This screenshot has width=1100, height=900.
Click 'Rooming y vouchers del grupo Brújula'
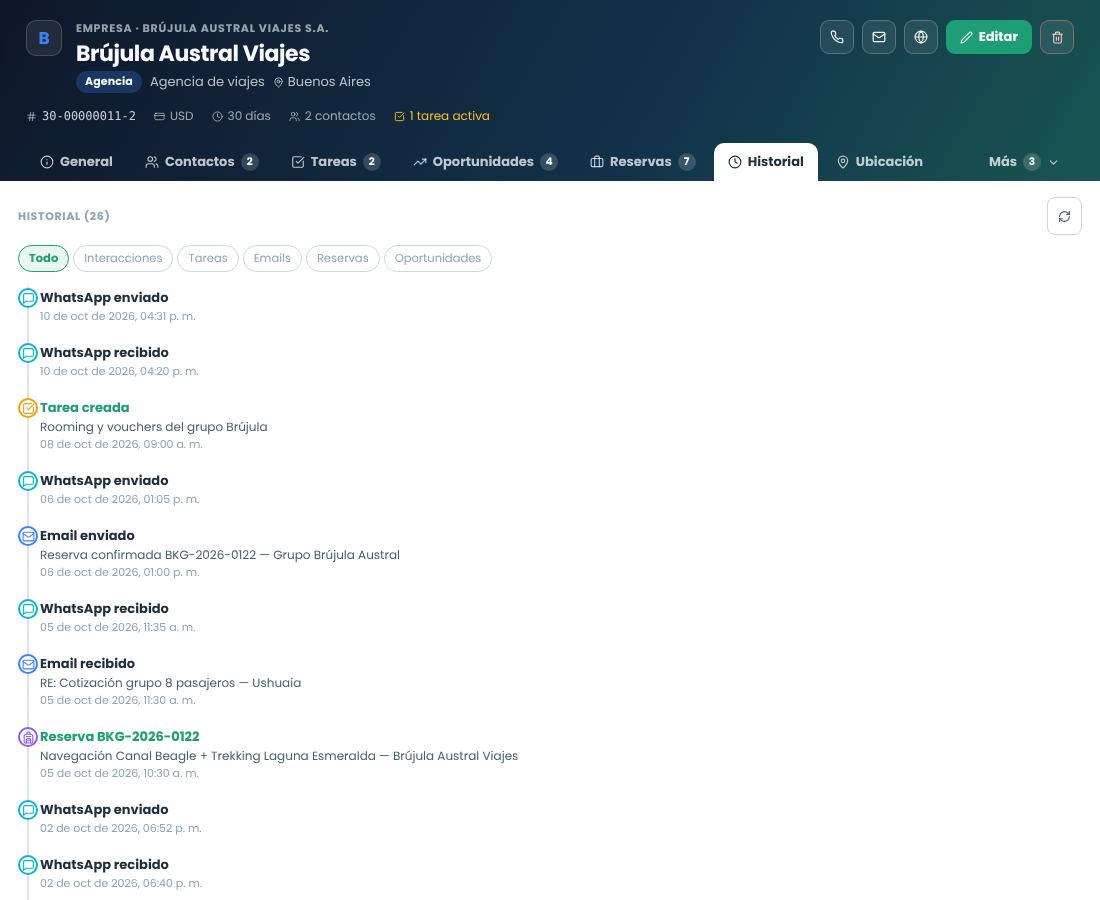pos(154,427)
